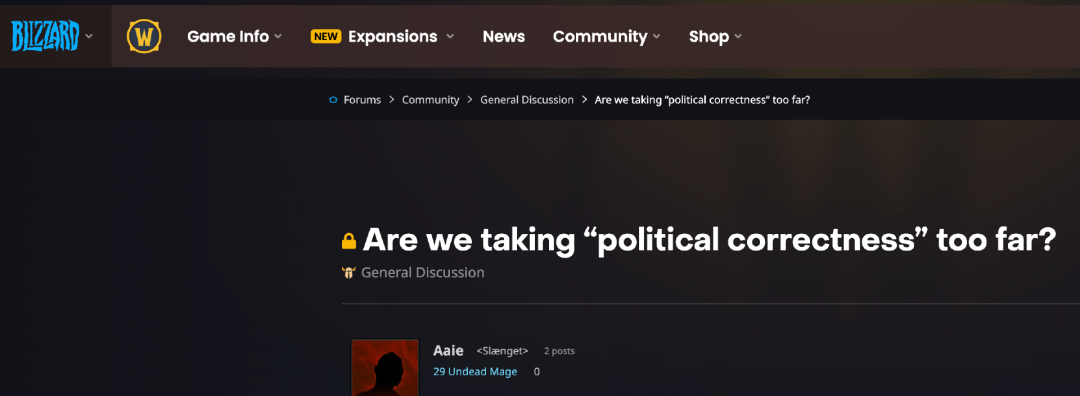Open the World of Warcraft logo icon
The width and height of the screenshot is (1080, 396).
click(x=144, y=37)
